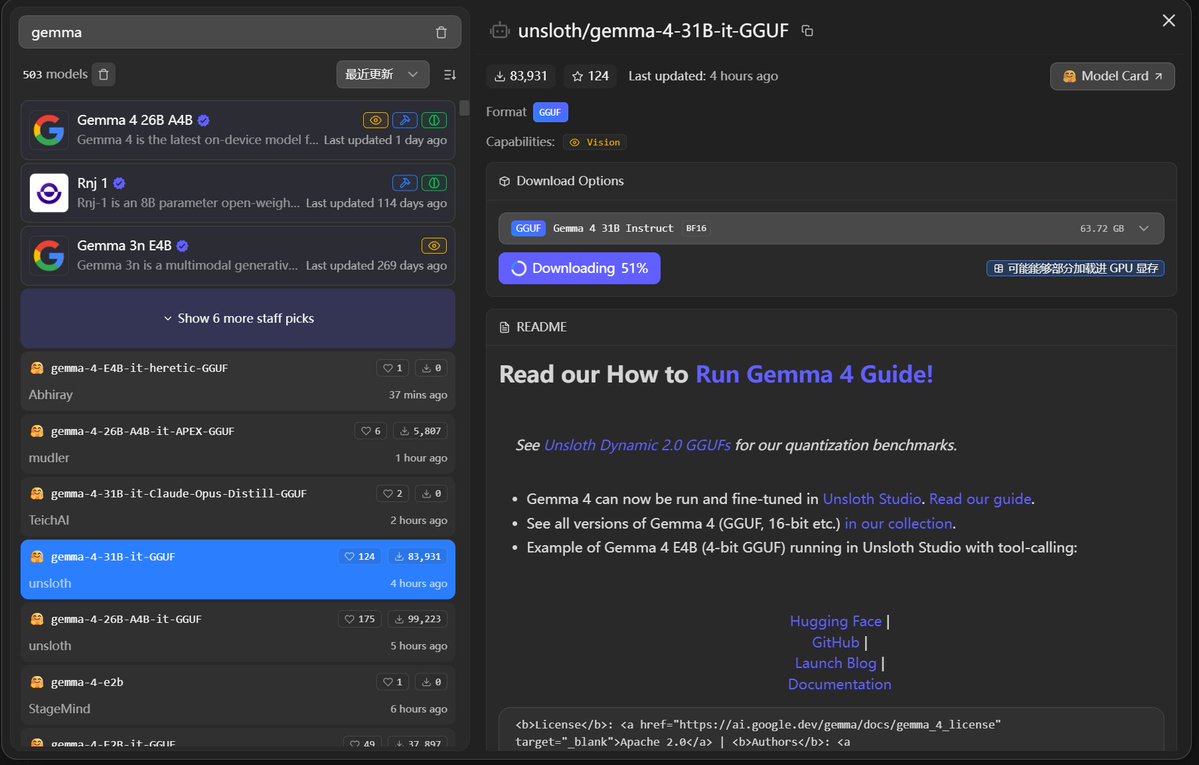Click likes badge on gemma-4-26B-A4B-it-APEX-GGUF
1199x765 pixels.
371,431
